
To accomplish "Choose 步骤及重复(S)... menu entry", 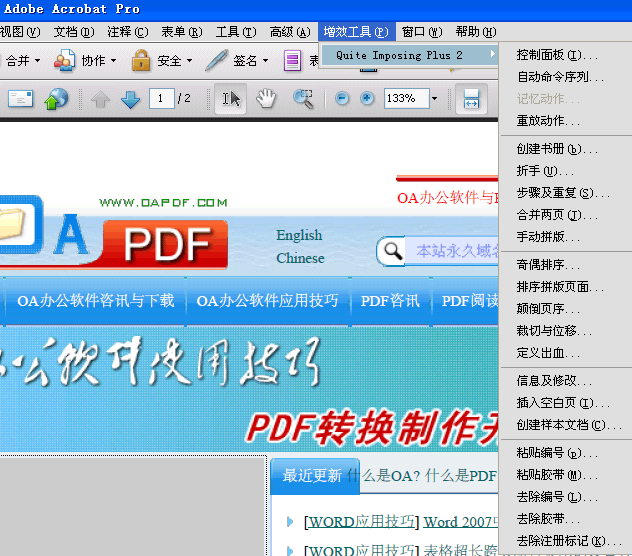I will [566, 193].
